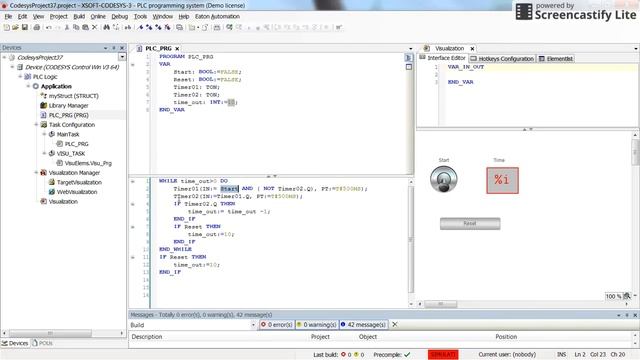Image resolution: width=640 pixels, height=360 pixels.
Task: Click the Library Manager icon in the tree
Action: [x=44, y=105]
